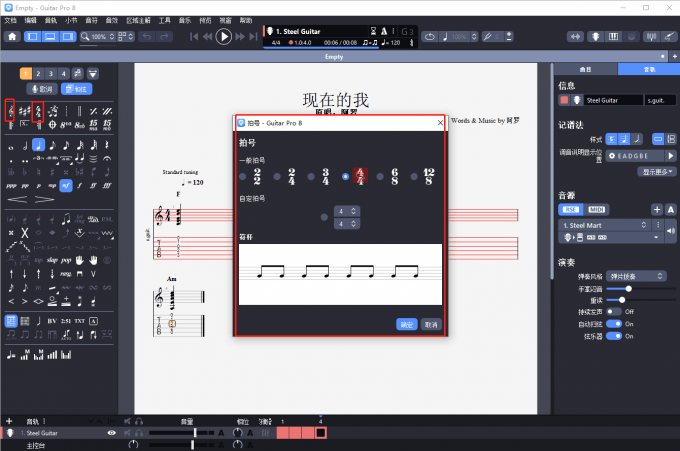Select the mf dynamic marking
The height and width of the screenshot is (451, 680).
tap(66, 186)
